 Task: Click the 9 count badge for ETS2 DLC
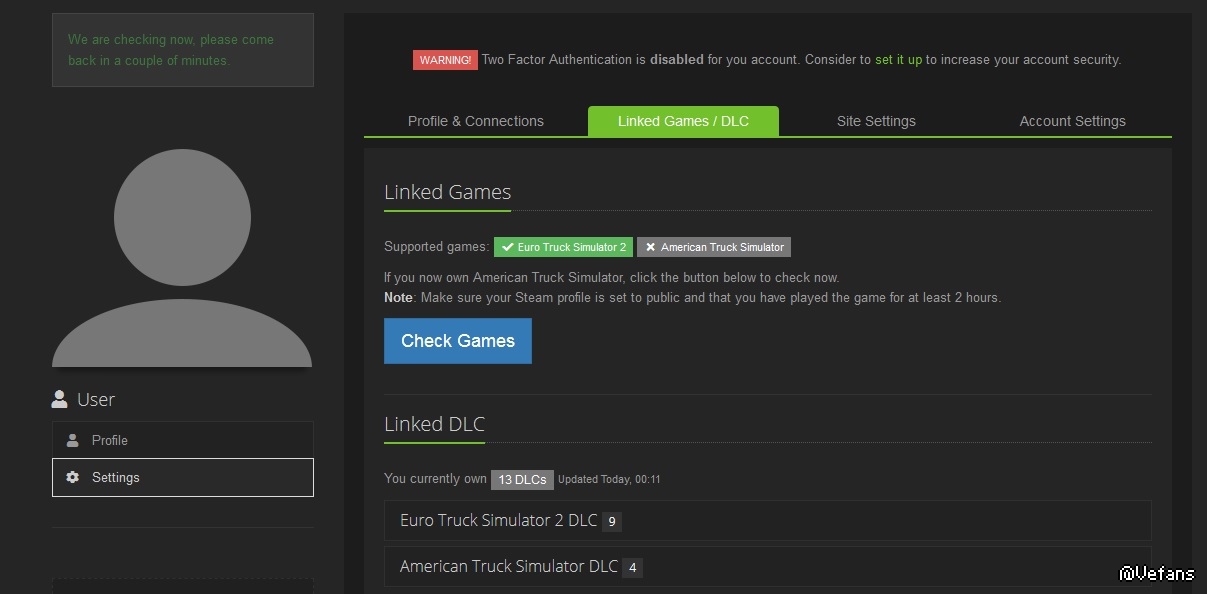(x=612, y=521)
